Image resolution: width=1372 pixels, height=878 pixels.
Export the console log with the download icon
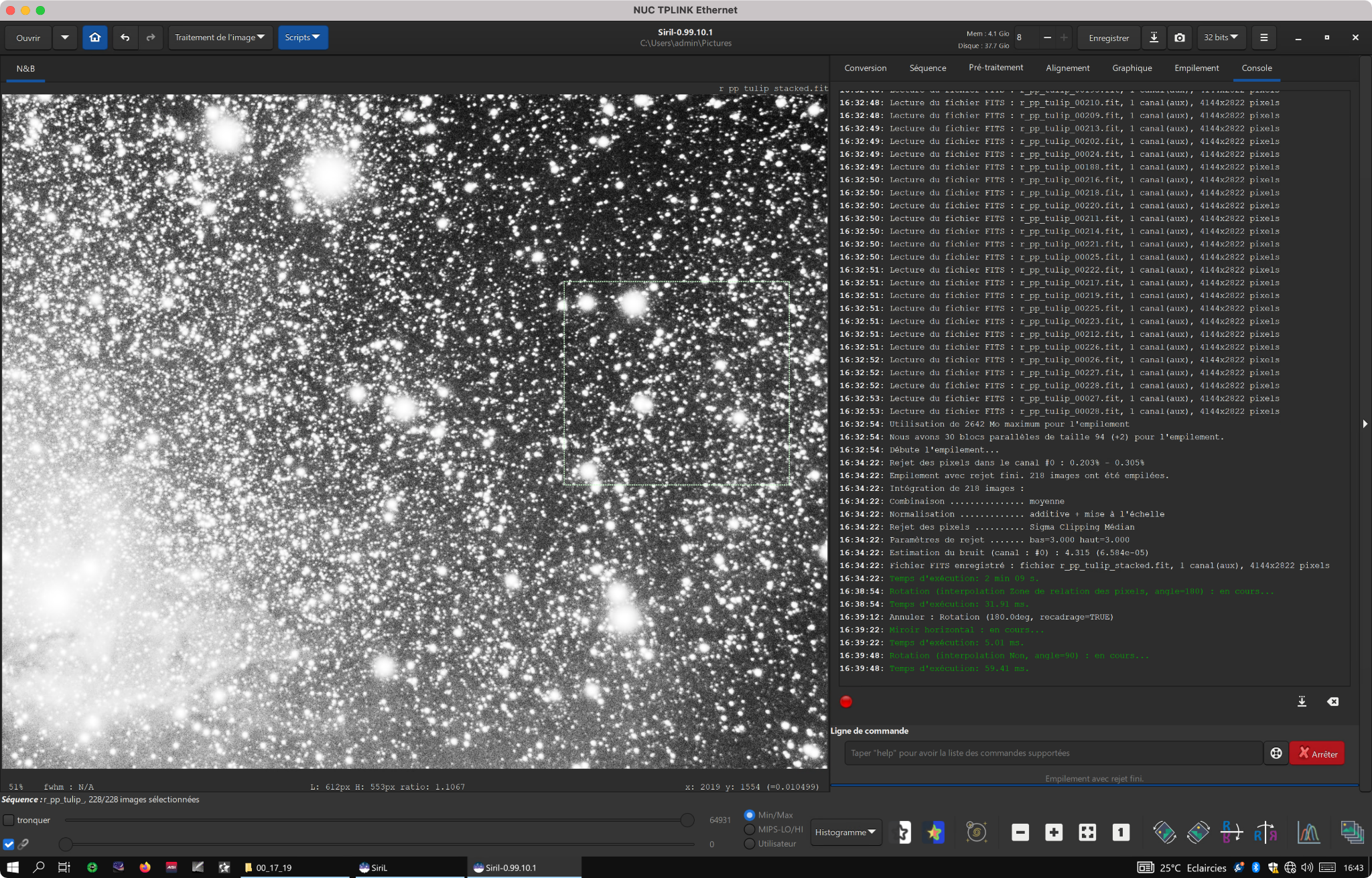[x=1302, y=701]
